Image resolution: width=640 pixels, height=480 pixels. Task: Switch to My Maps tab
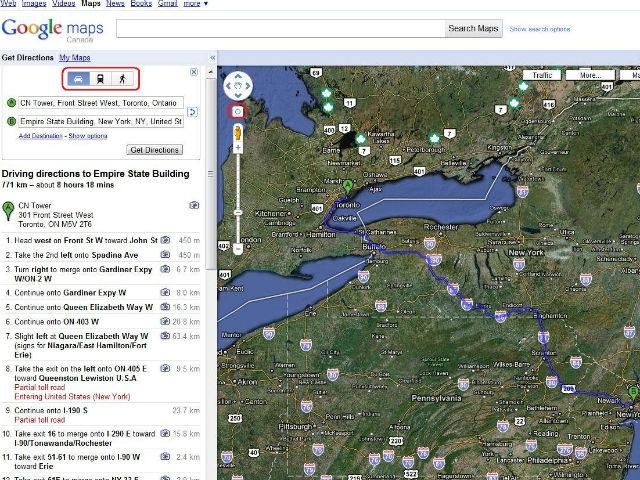tap(73, 59)
